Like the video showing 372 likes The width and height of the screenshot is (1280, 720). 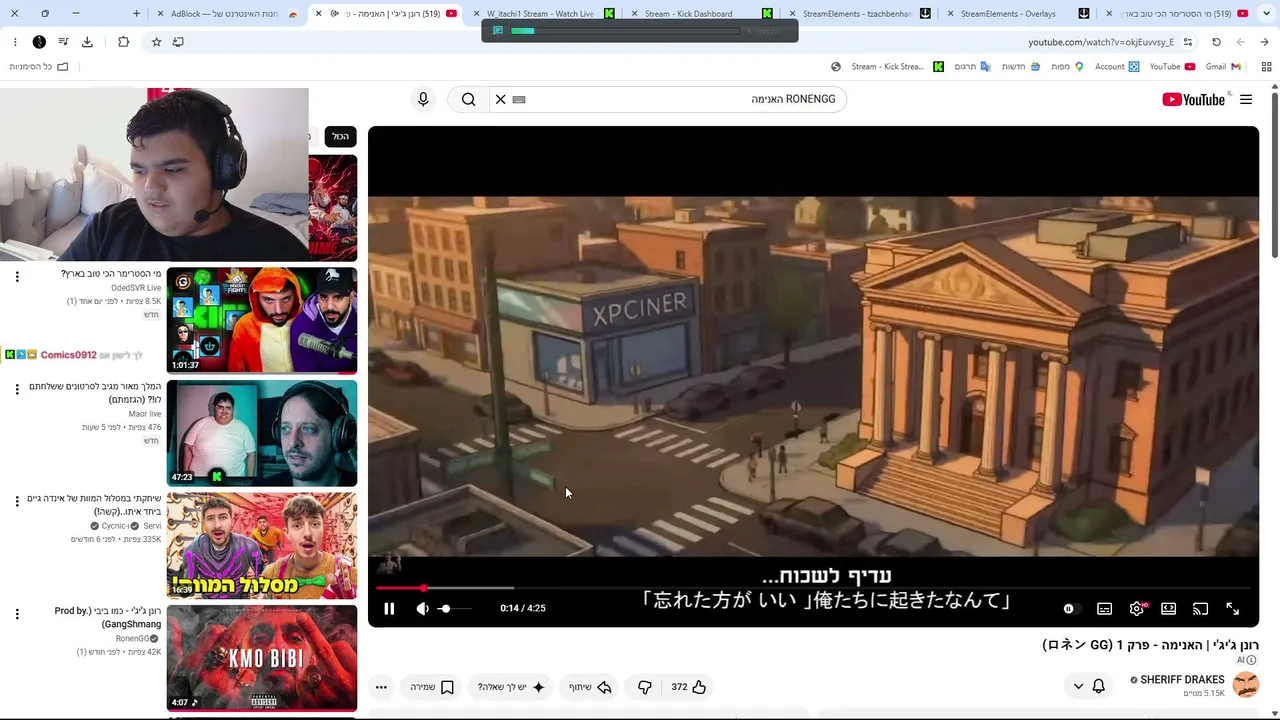click(x=689, y=687)
